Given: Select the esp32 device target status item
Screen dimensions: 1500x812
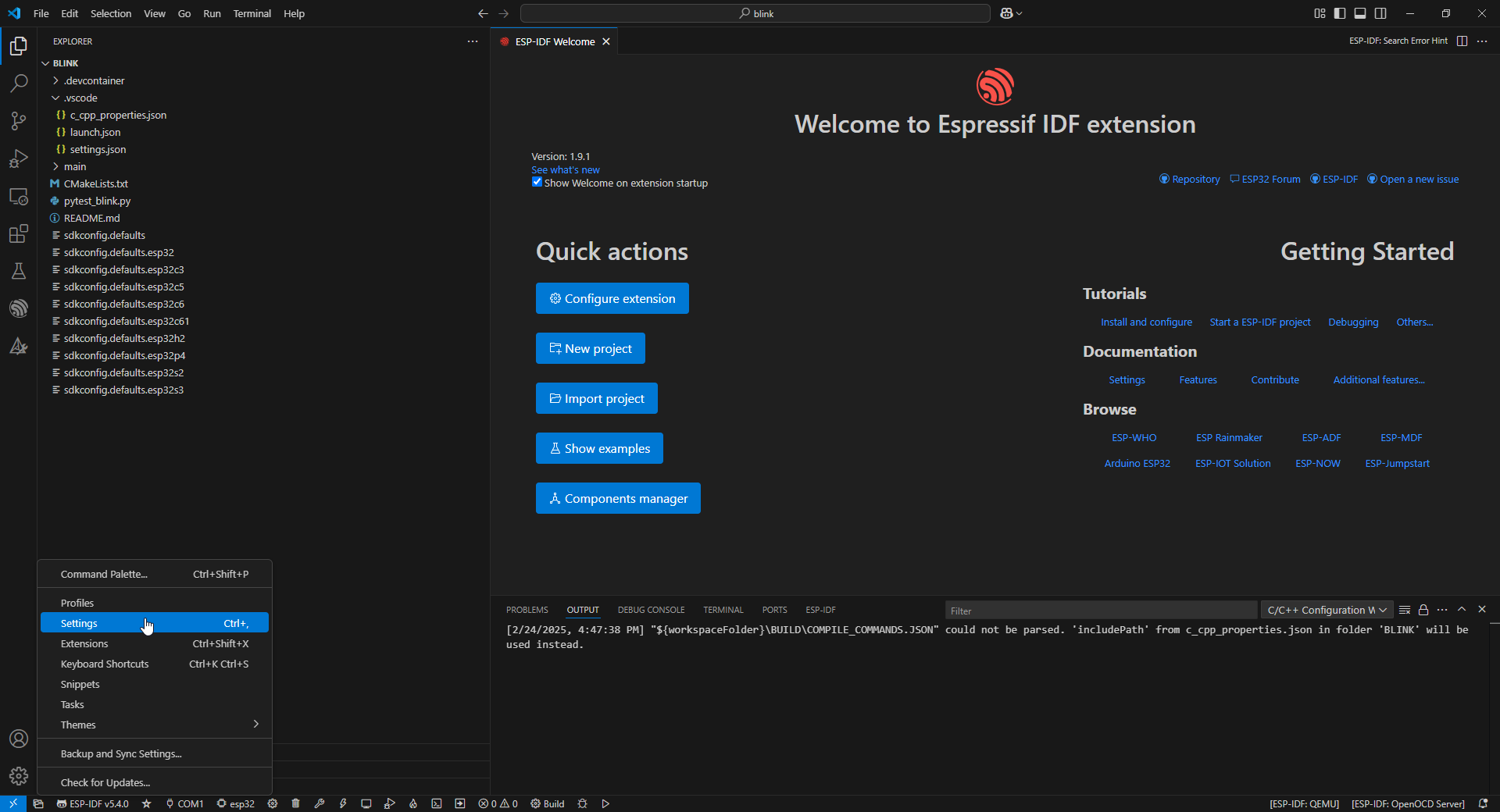Looking at the screenshot, I should pos(235,803).
